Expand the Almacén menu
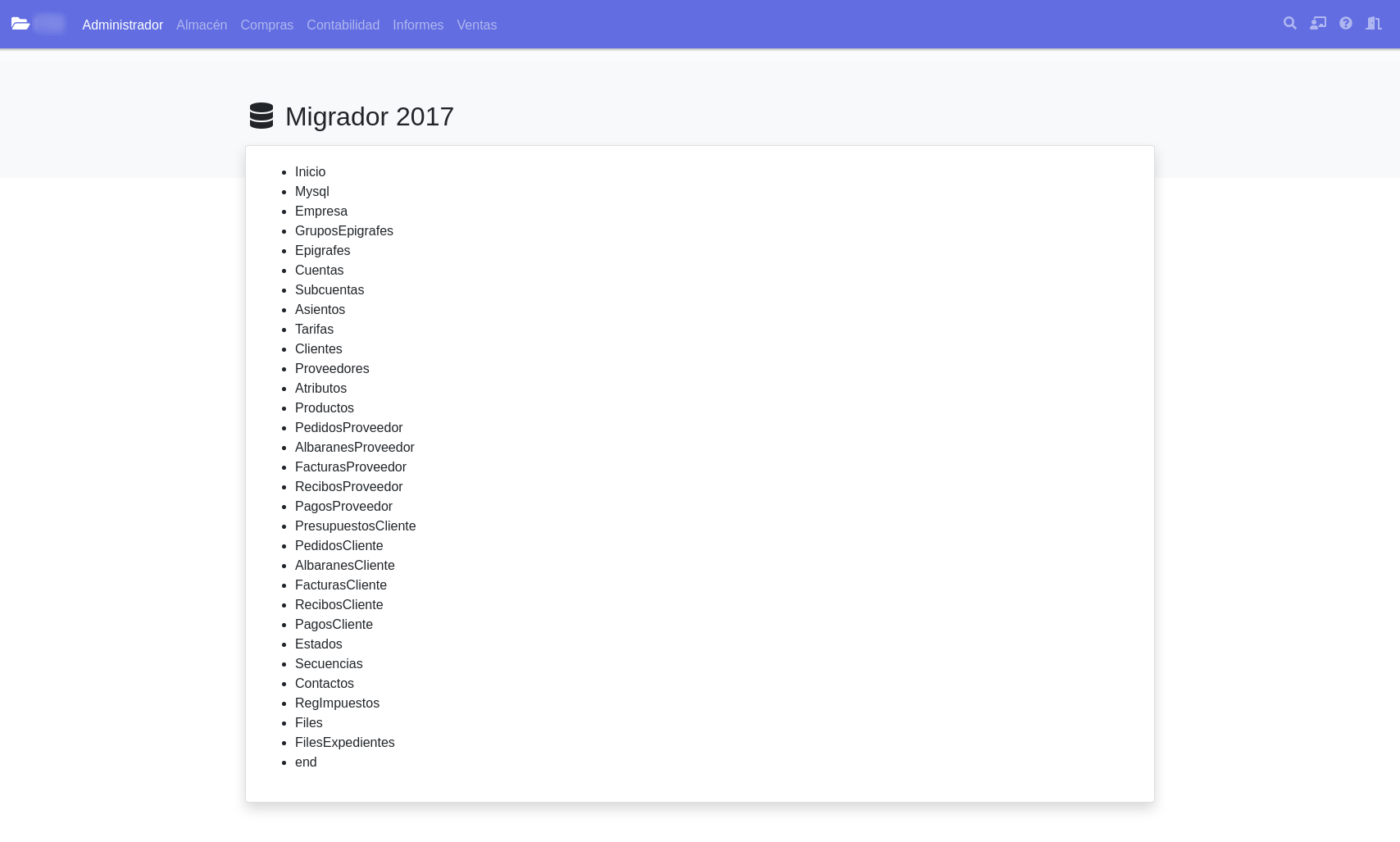The width and height of the screenshot is (1400, 842). pyautogui.click(x=202, y=25)
